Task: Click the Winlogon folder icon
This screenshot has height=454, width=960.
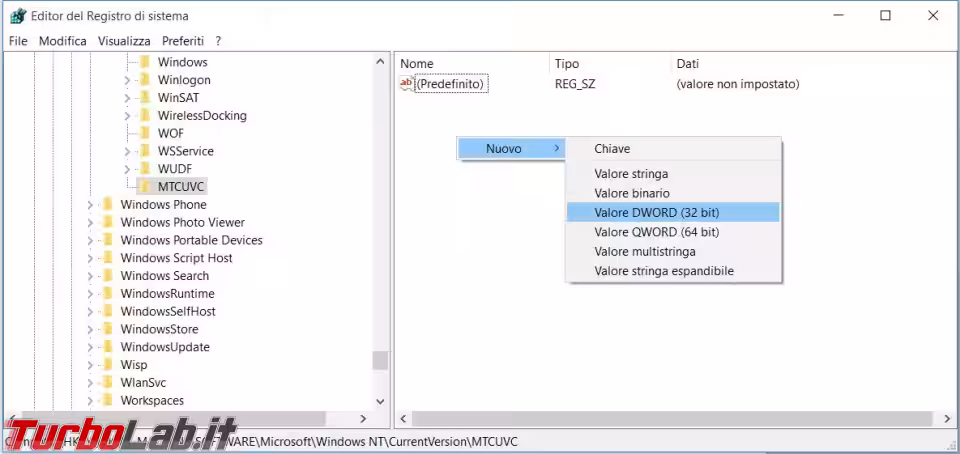Action: pos(145,80)
